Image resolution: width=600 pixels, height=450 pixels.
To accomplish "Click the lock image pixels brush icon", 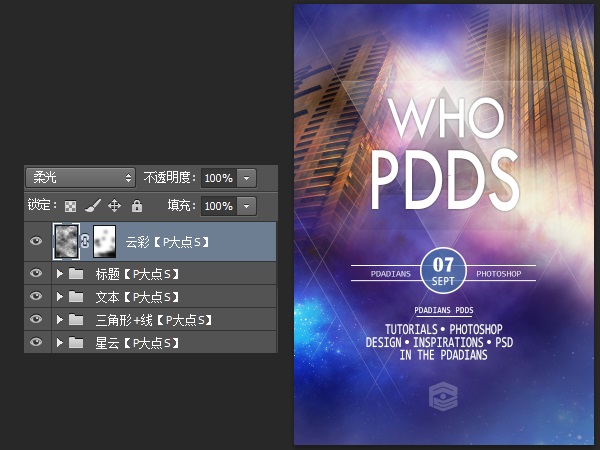I will click(x=93, y=205).
